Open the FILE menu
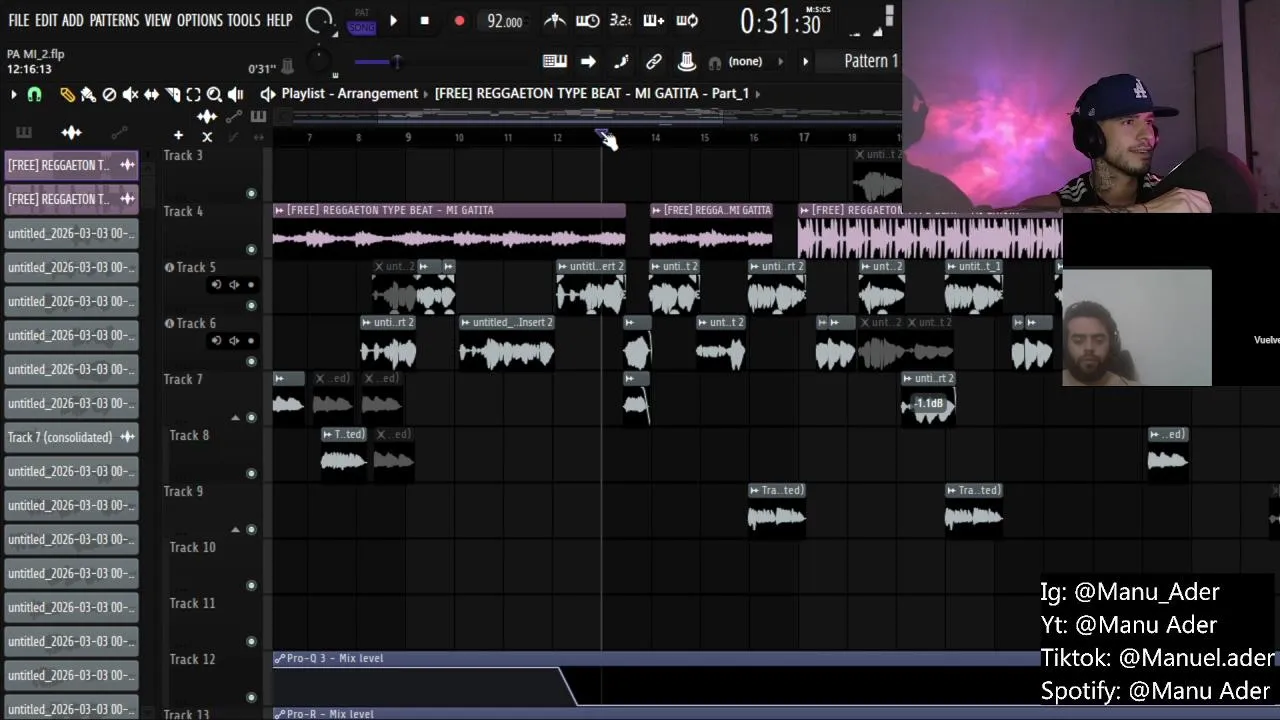The height and width of the screenshot is (720, 1280). point(18,20)
